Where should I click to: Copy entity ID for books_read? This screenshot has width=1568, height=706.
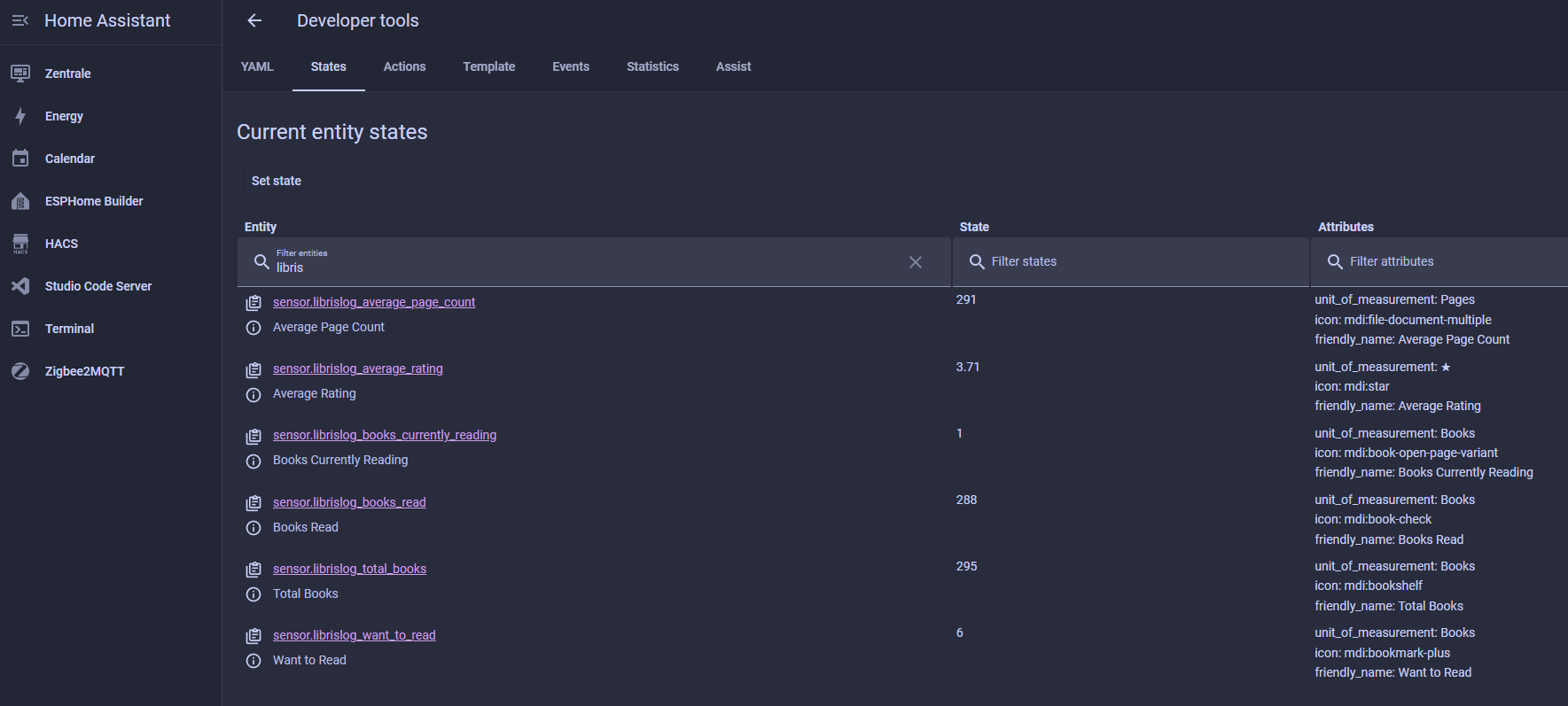click(254, 503)
